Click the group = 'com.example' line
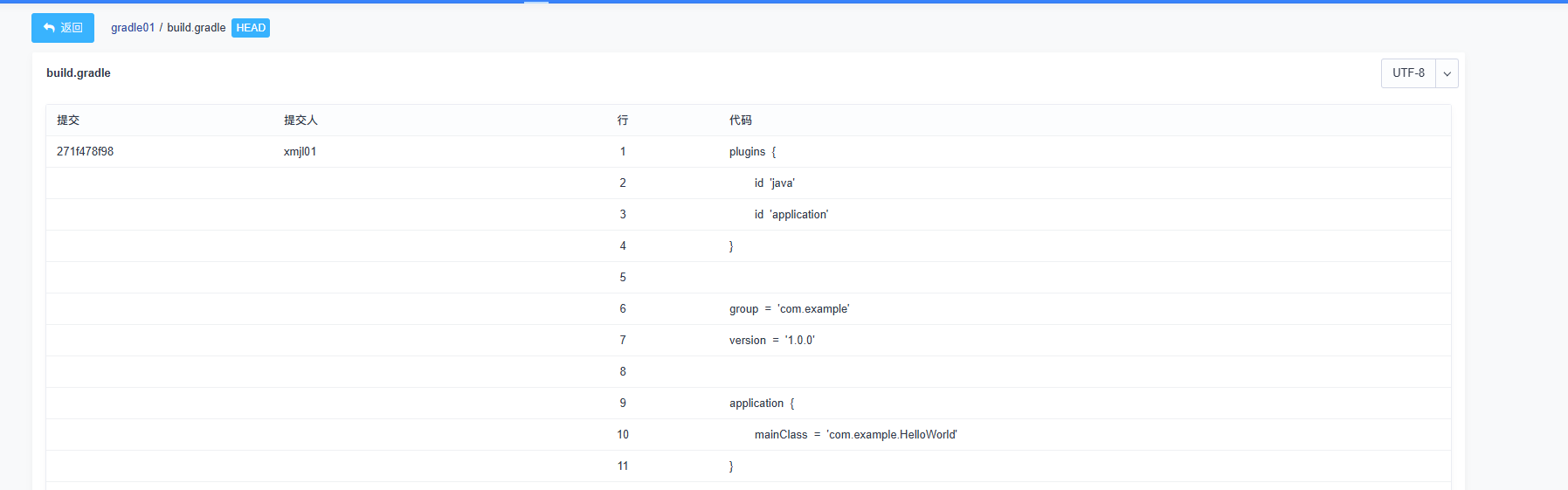The width and height of the screenshot is (1568, 490). coord(789,309)
